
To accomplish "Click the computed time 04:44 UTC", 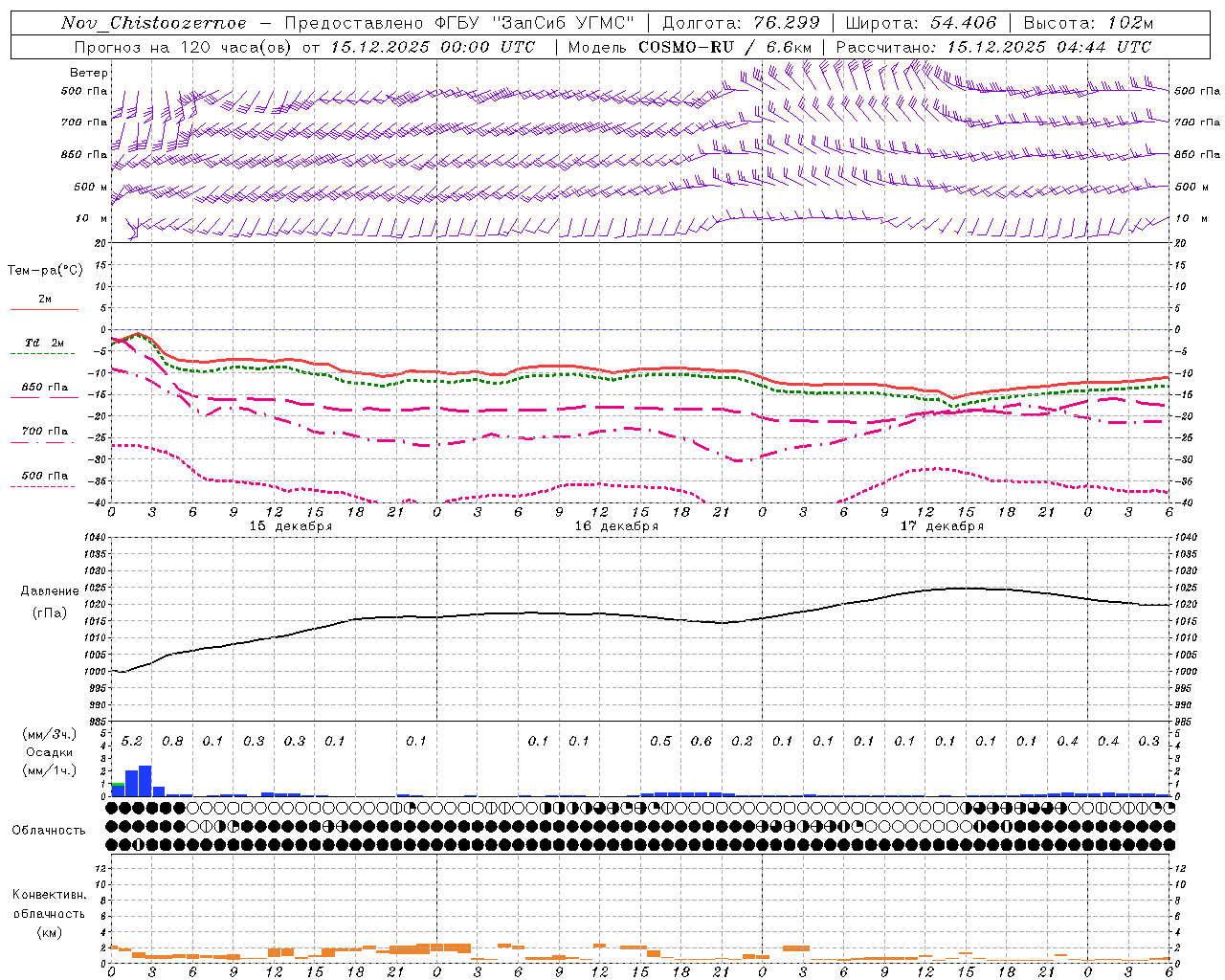I will (x=1102, y=47).
